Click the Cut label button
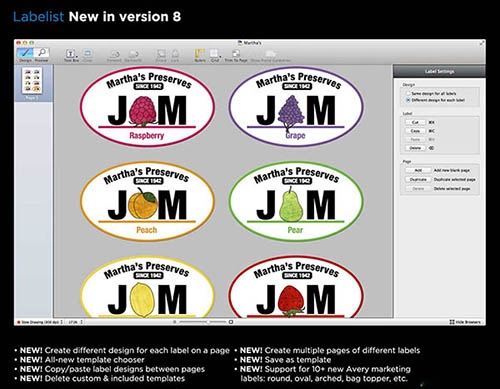Viewport: 500px width, 389px height. coord(415,122)
